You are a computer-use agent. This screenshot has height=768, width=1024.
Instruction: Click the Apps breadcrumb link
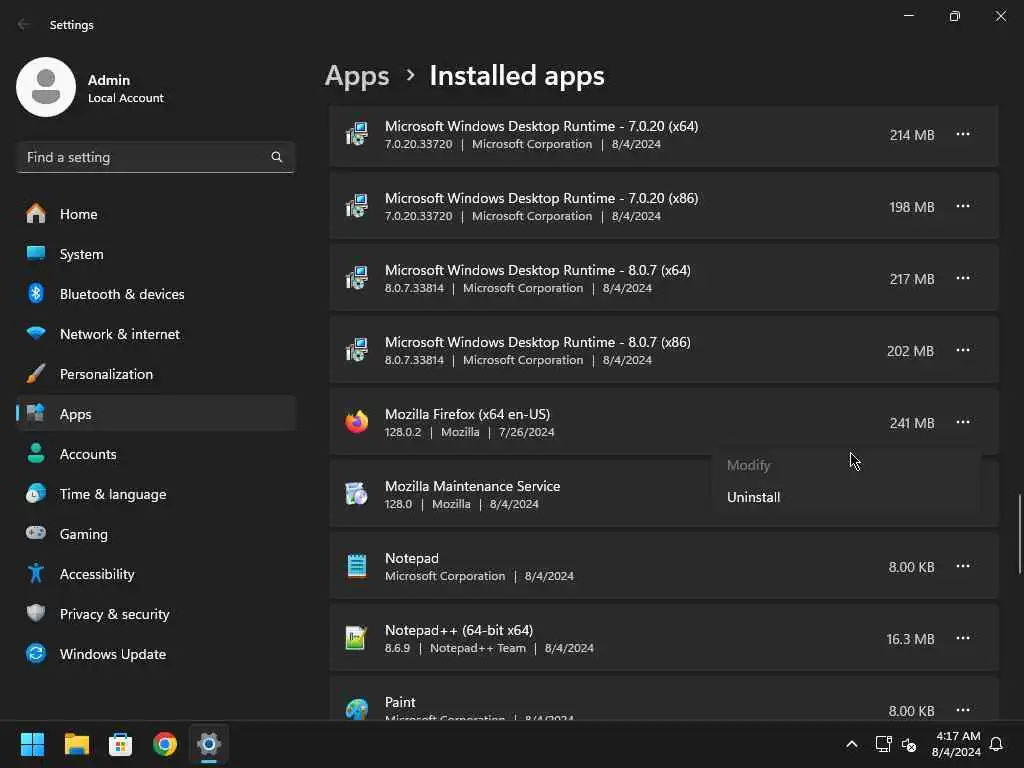pos(357,76)
